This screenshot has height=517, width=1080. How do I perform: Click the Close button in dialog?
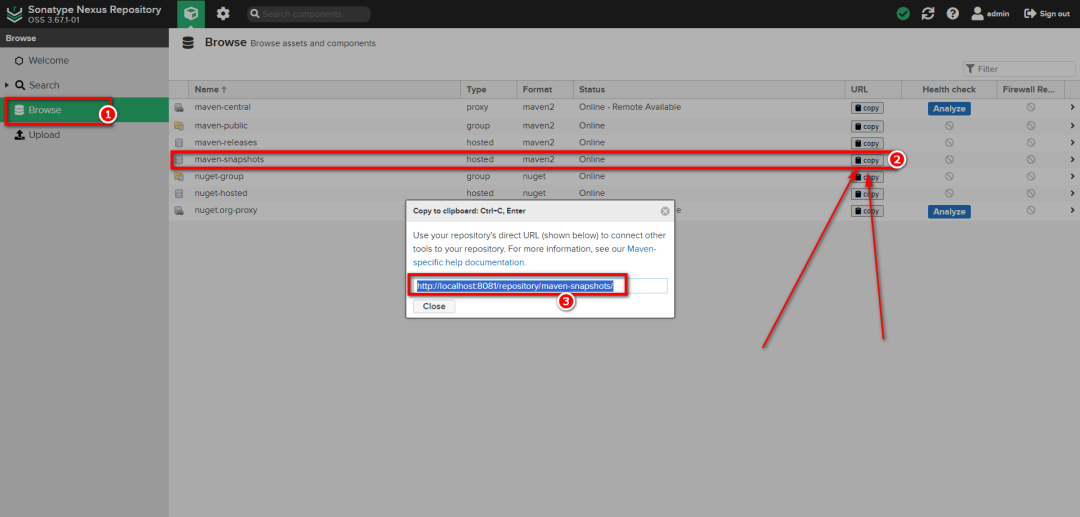pos(434,306)
